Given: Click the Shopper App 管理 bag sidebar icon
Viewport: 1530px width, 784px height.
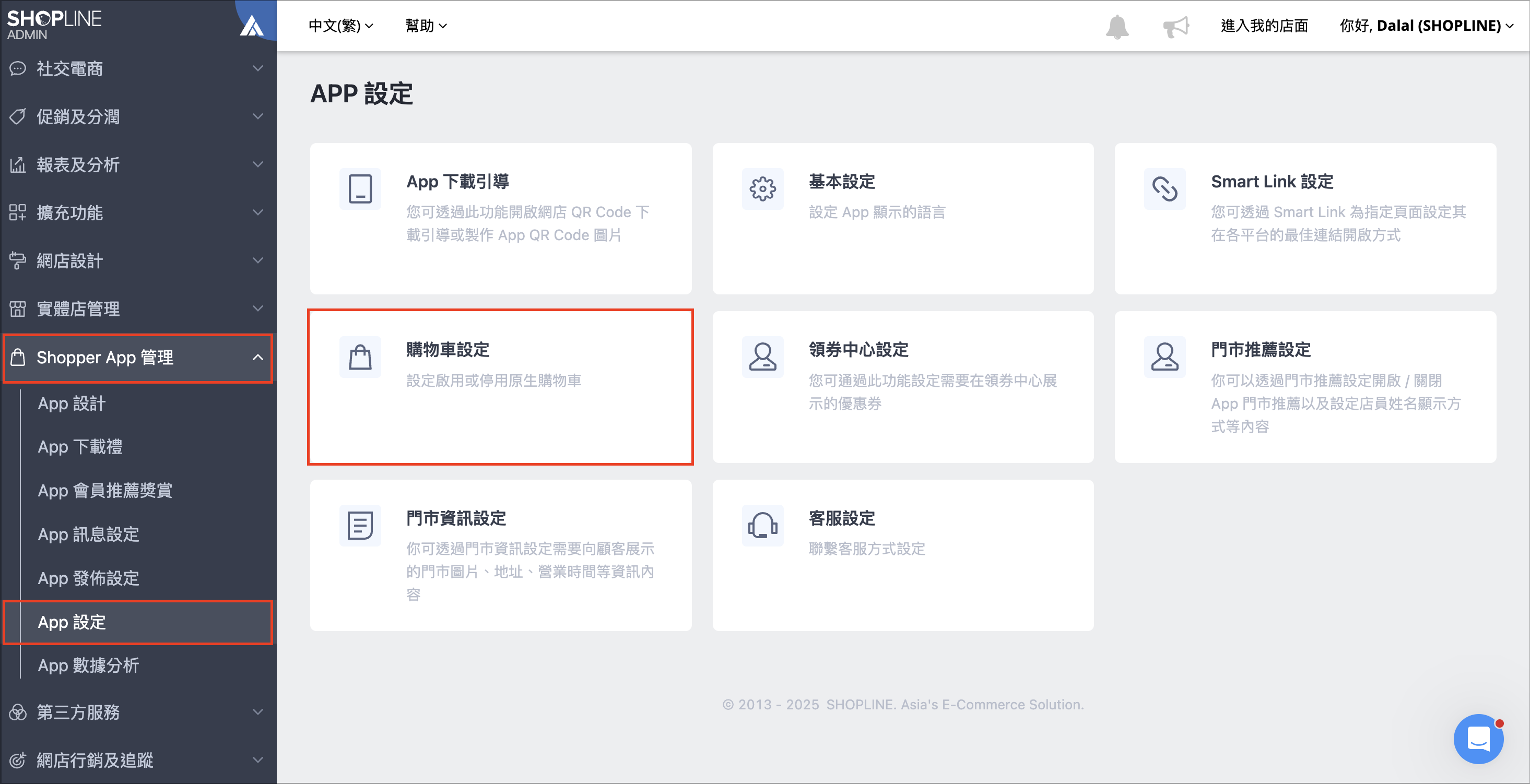Looking at the screenshot, I should (x=18, y=357).
